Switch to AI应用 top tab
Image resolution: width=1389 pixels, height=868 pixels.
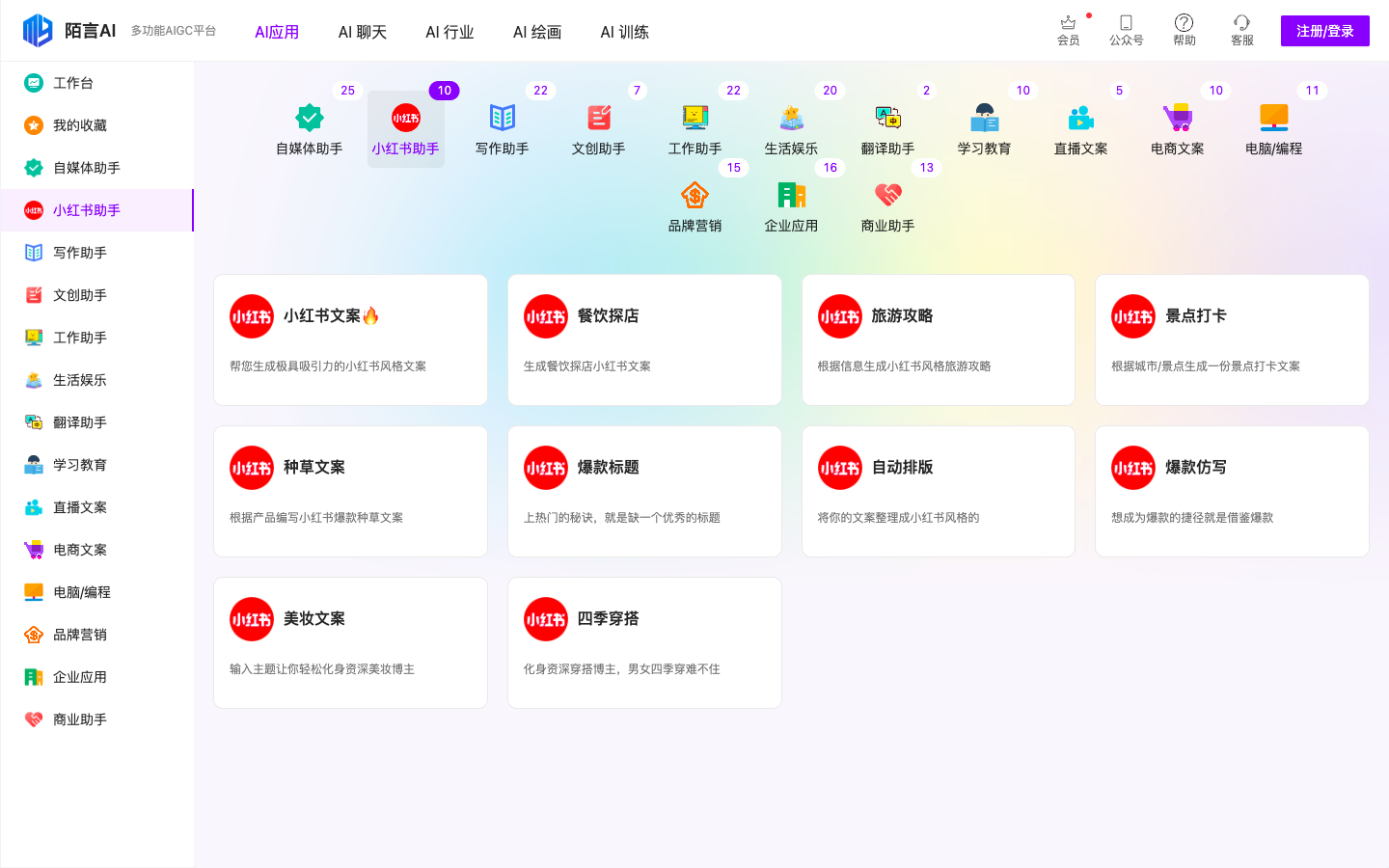[x=277, y=32]
